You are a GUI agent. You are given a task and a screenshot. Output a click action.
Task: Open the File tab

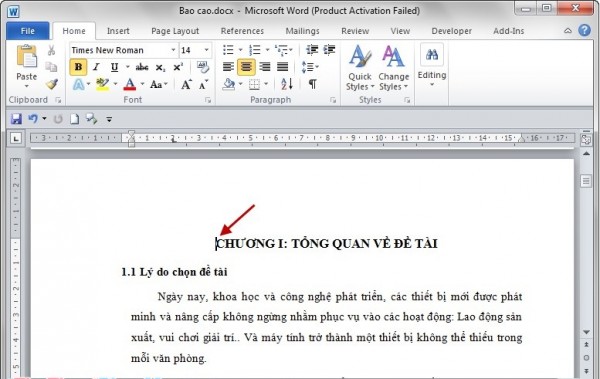pos(28,31)
